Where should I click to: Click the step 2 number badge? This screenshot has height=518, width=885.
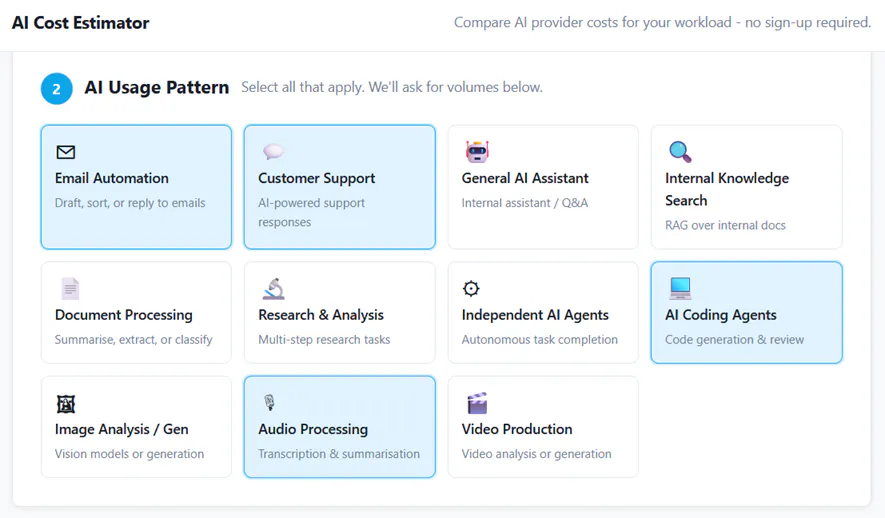click(56, 89)
